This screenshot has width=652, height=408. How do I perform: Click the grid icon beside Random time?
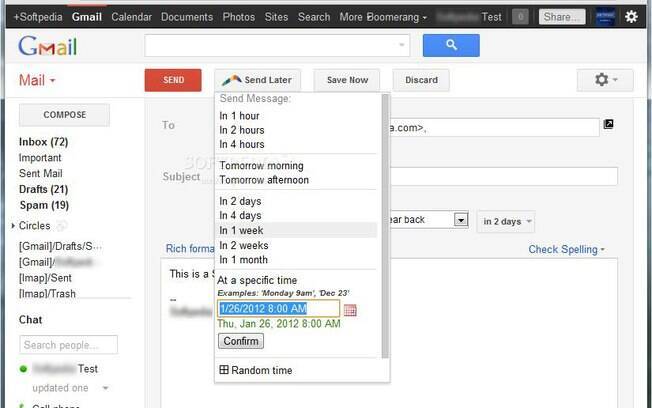point(224,369)
